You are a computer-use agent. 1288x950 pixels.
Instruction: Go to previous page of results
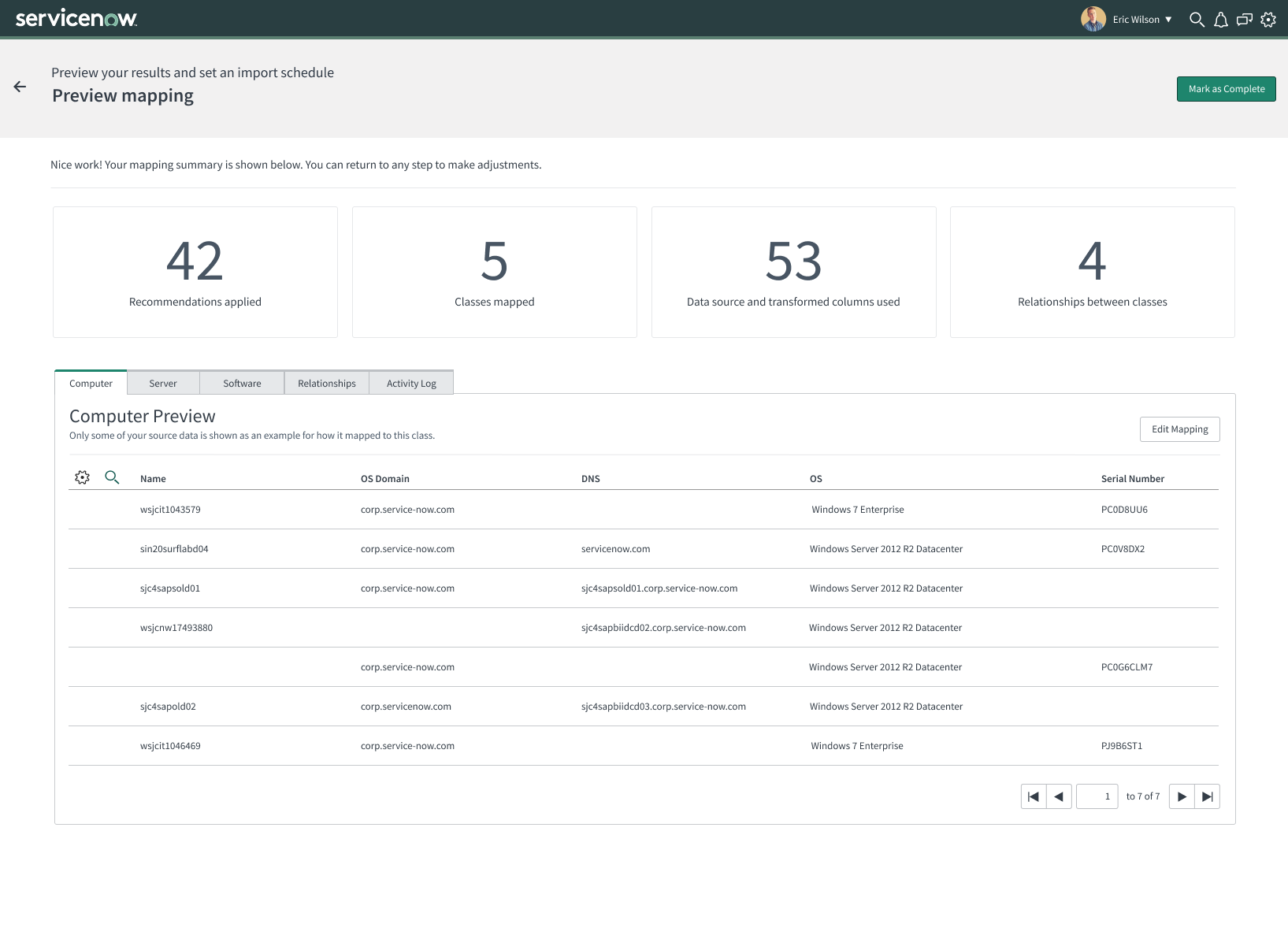(x=1059, y=796)
